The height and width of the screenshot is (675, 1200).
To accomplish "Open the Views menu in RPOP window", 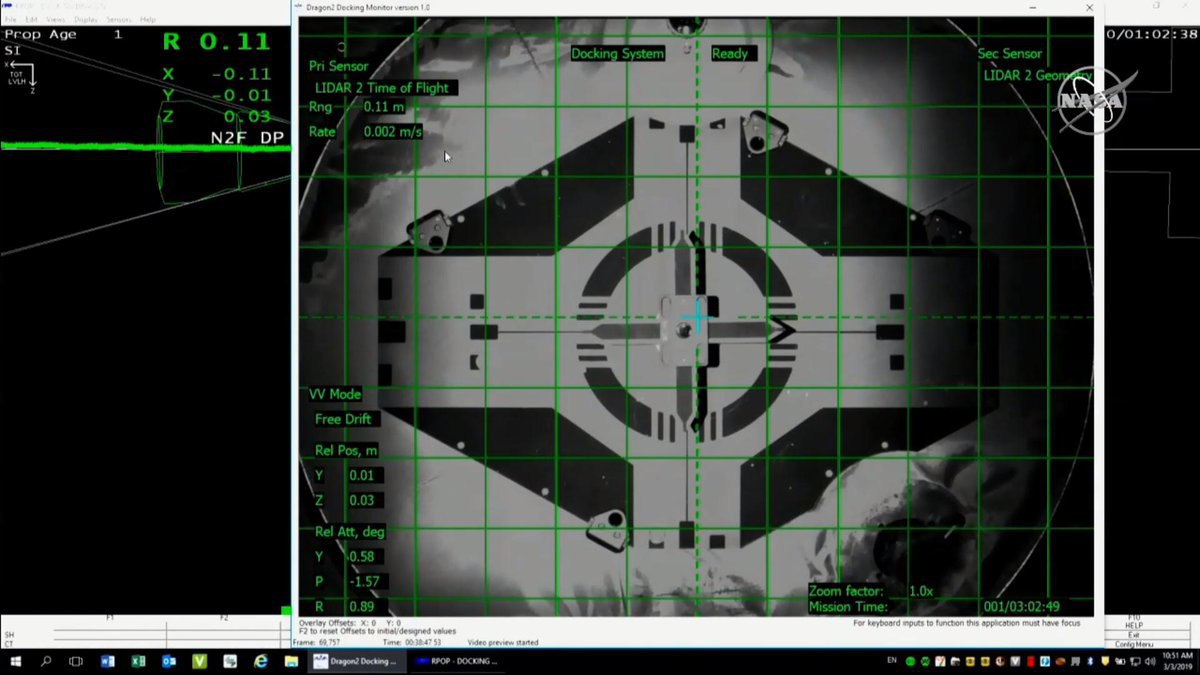I will 56,20.
